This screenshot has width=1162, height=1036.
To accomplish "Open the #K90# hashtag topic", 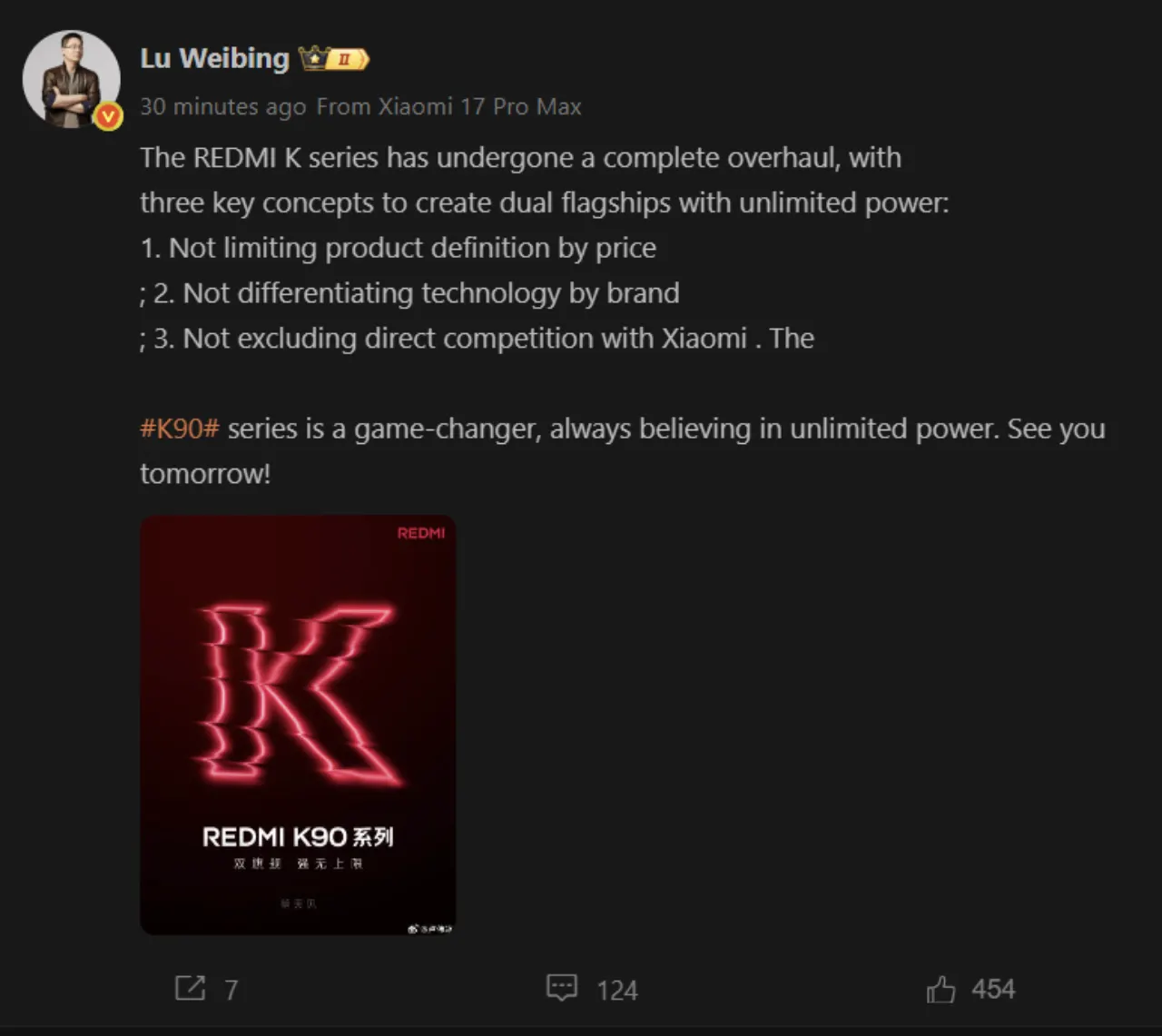I will coord(180,429).
